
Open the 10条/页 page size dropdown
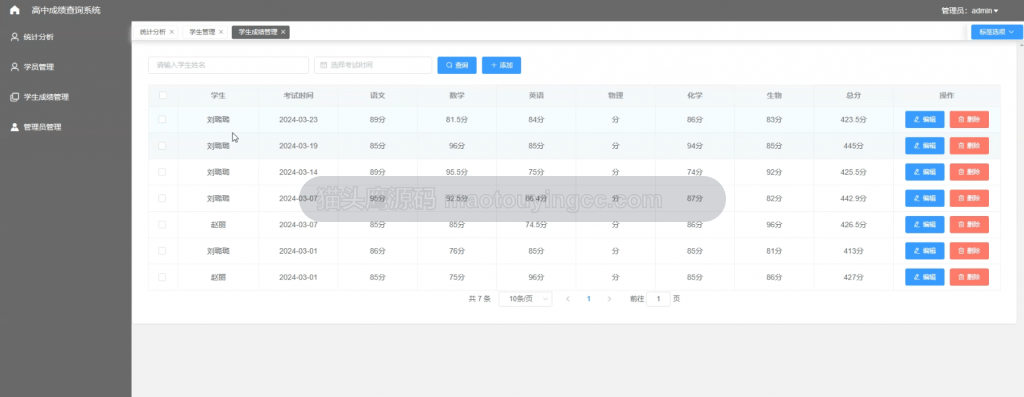click(525, 298)
